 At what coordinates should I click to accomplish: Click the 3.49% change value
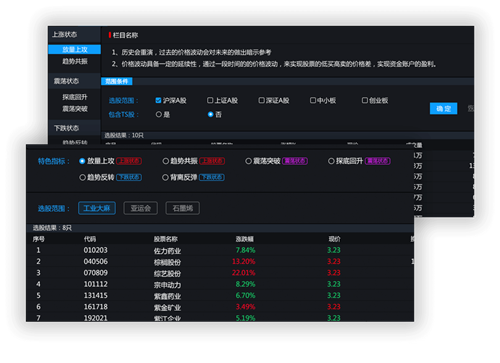tap(245, 307)
